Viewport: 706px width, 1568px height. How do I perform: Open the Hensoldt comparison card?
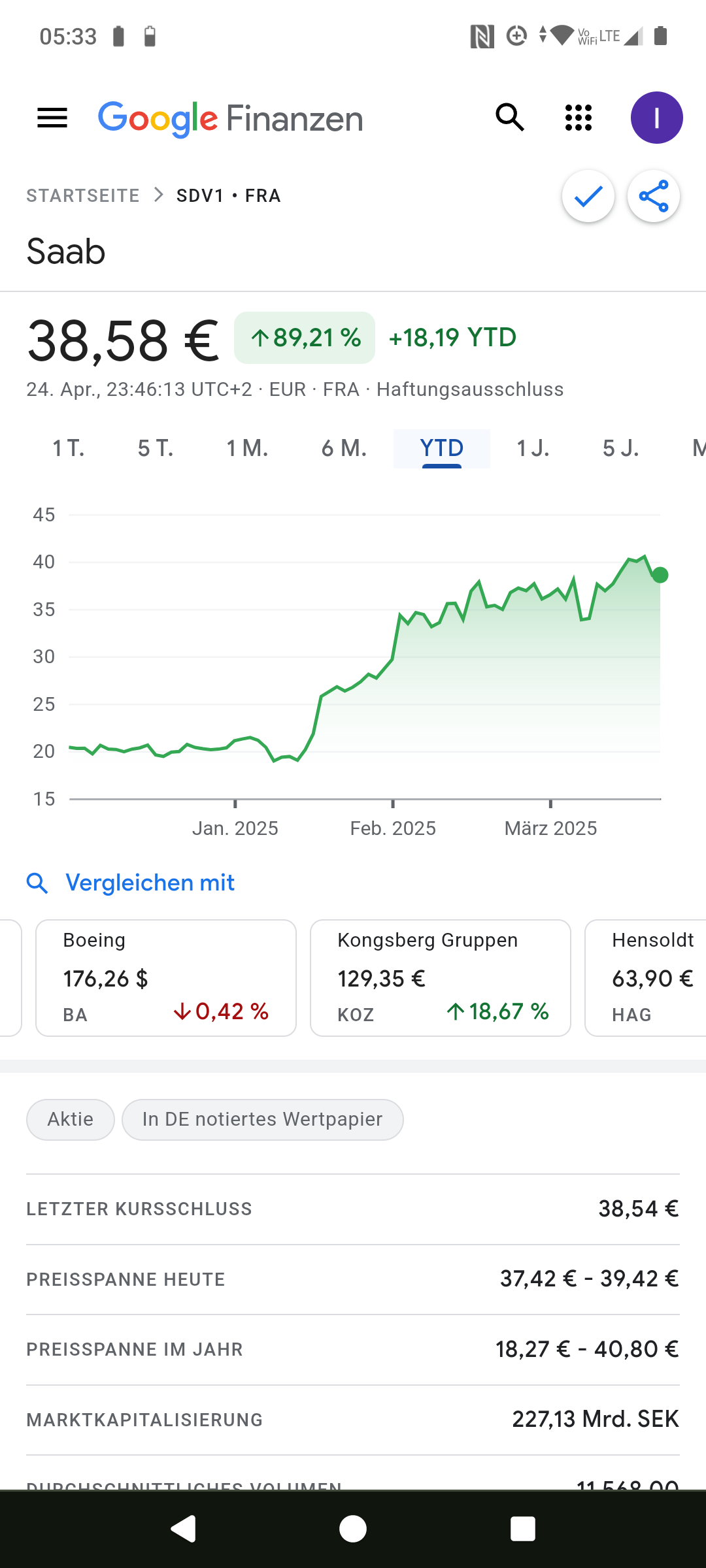[646, 978]
